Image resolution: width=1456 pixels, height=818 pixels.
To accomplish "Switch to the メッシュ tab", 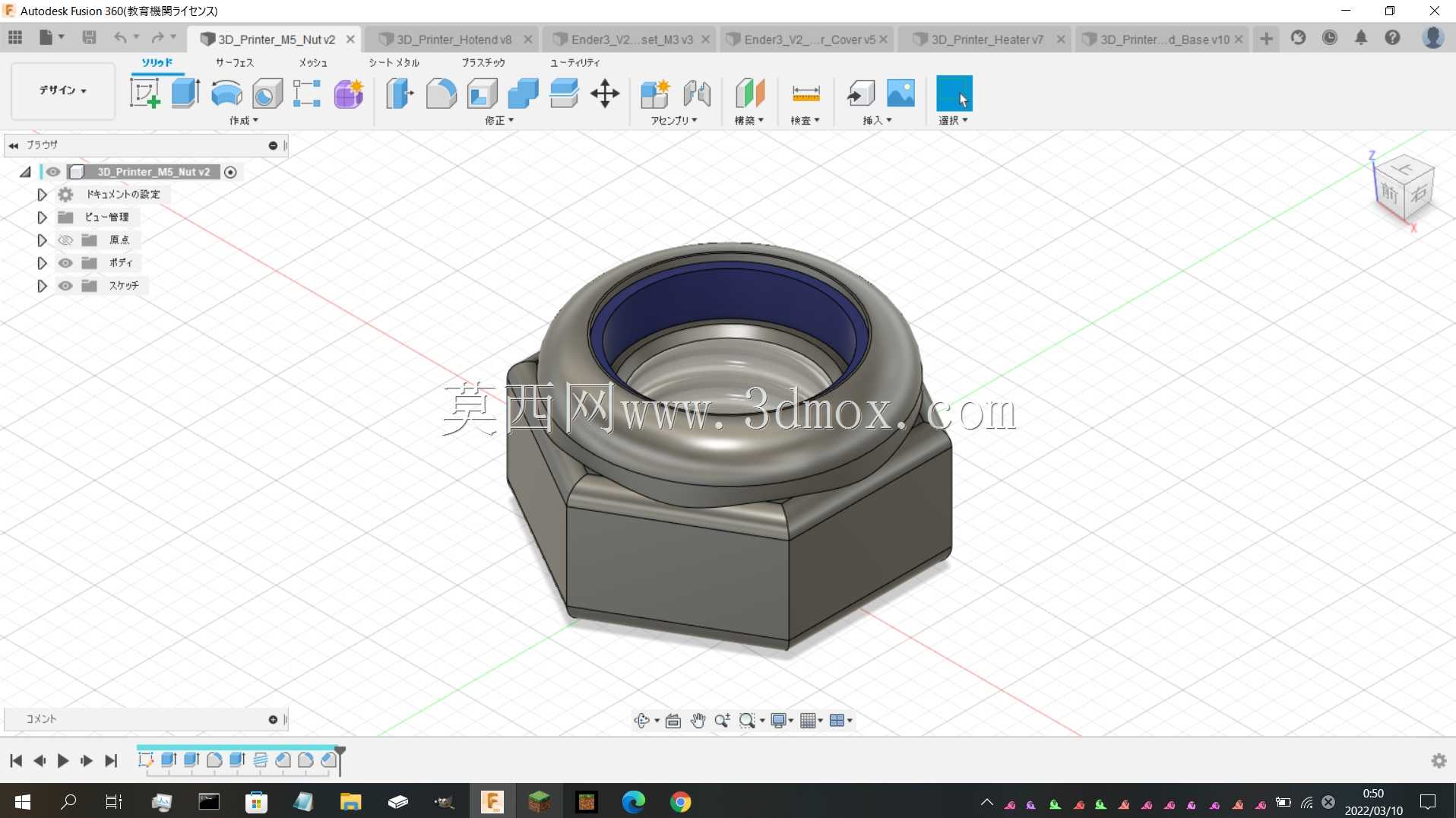I will [313, 62].
